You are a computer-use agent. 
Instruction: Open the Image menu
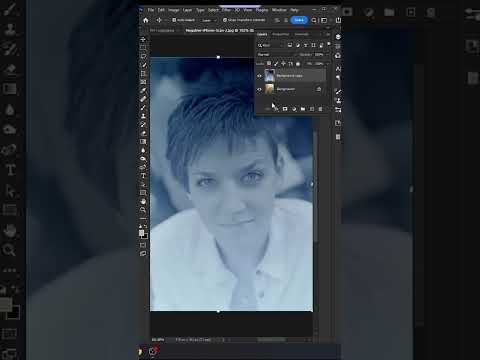pyautogui.click(x=173, y=10)
